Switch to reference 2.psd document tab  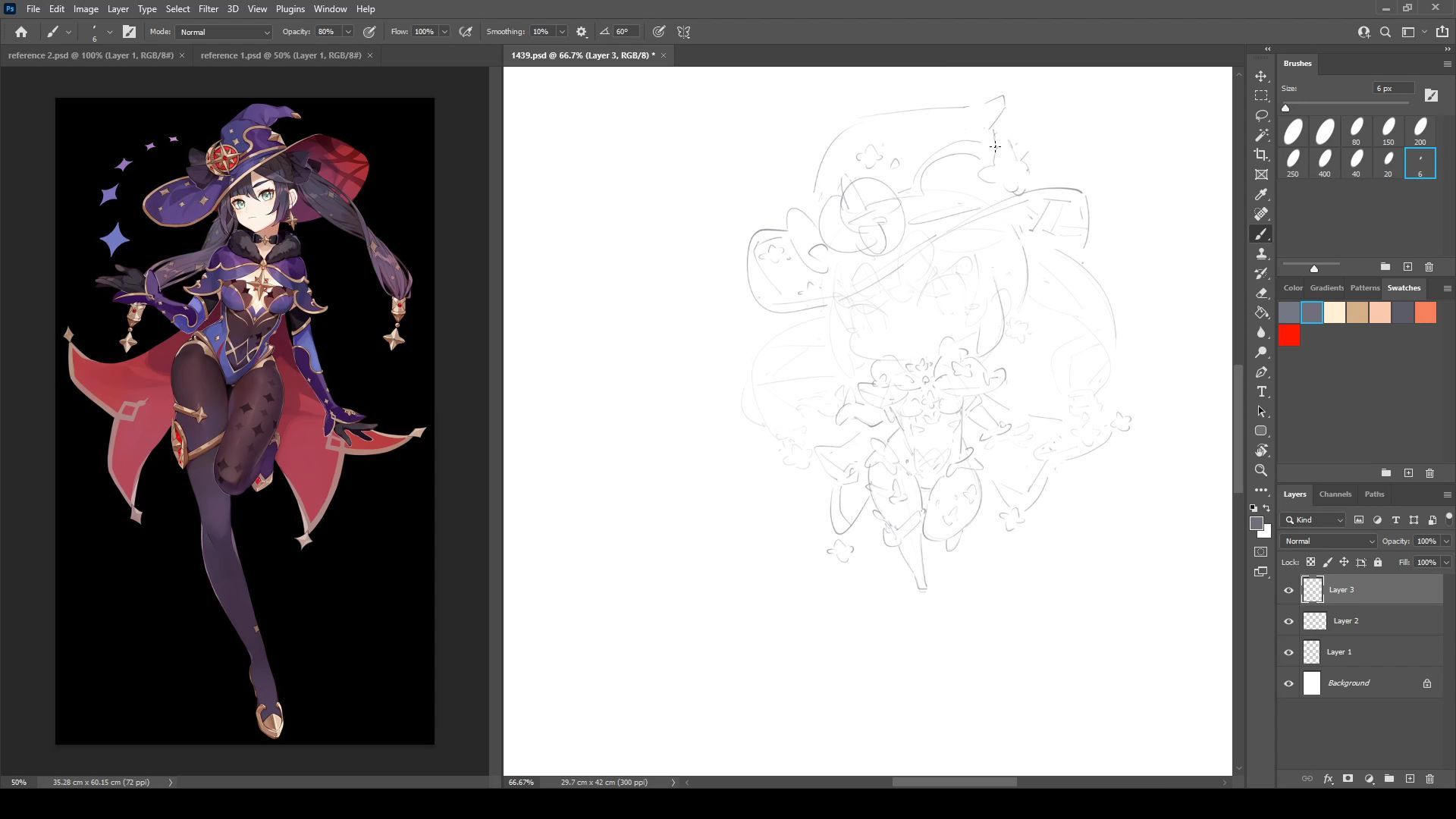91,55
